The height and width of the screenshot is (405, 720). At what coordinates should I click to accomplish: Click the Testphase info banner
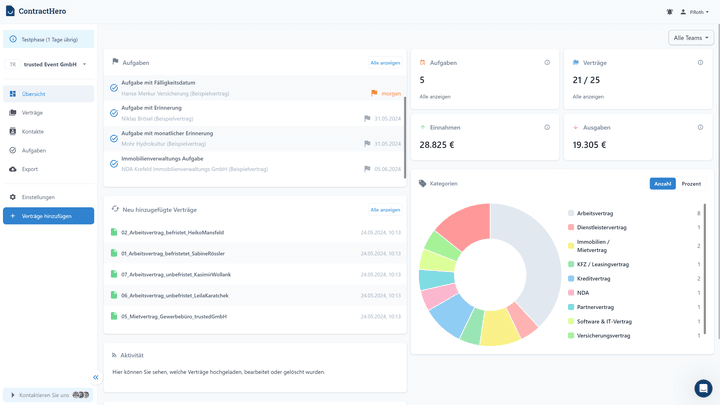[48, 39]
